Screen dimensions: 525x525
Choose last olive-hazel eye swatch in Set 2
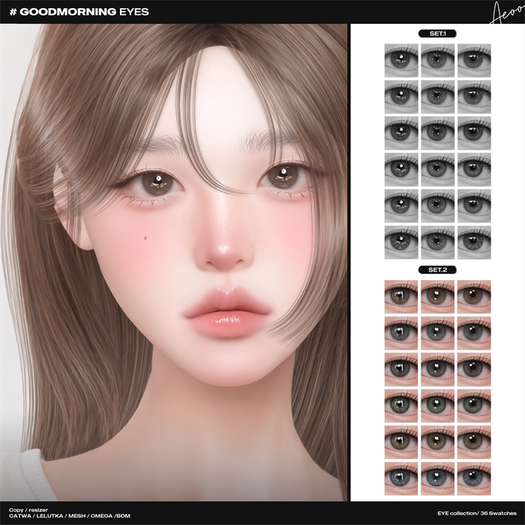coord(474,442)
